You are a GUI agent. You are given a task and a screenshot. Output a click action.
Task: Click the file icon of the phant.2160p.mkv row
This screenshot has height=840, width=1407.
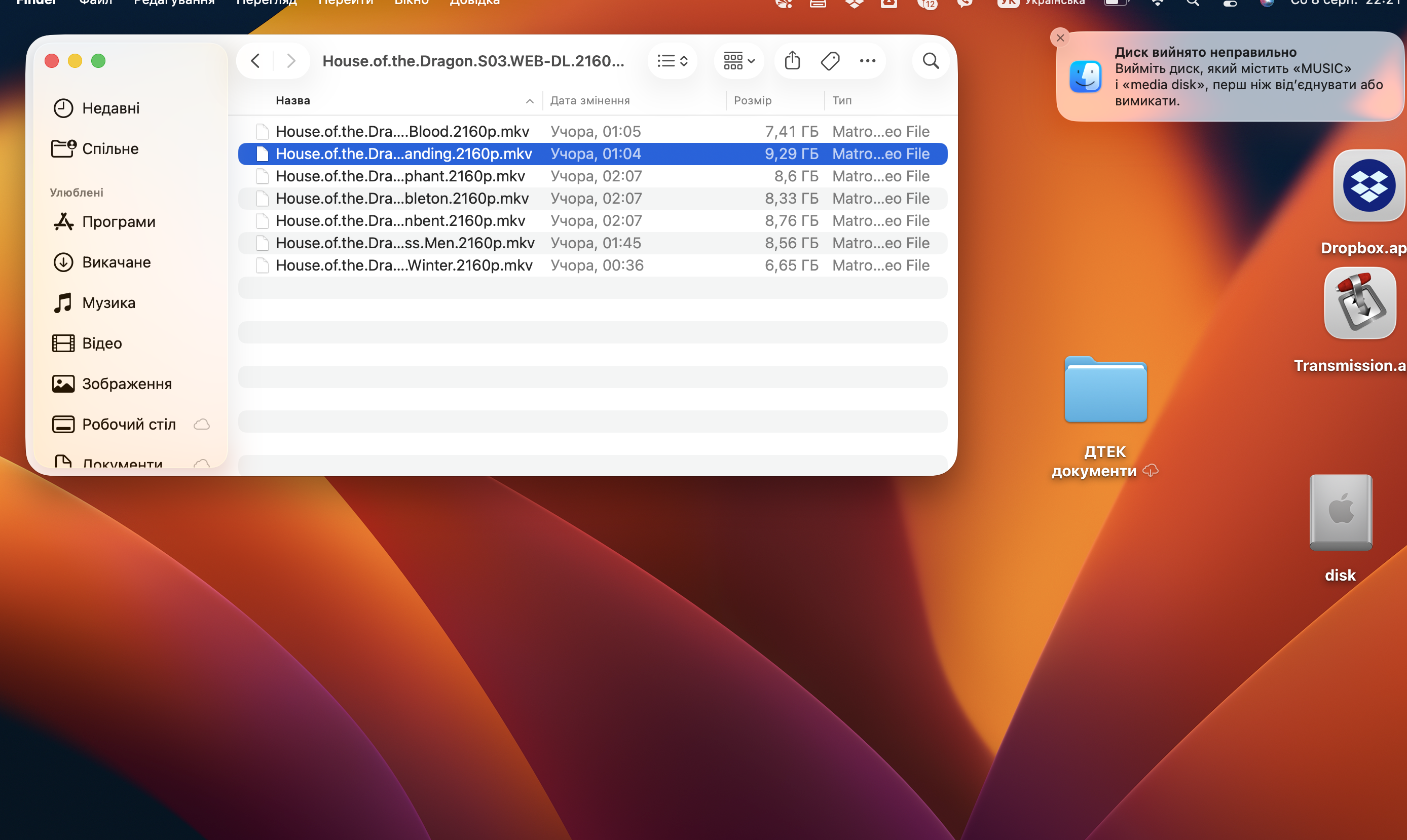(262, 176)
